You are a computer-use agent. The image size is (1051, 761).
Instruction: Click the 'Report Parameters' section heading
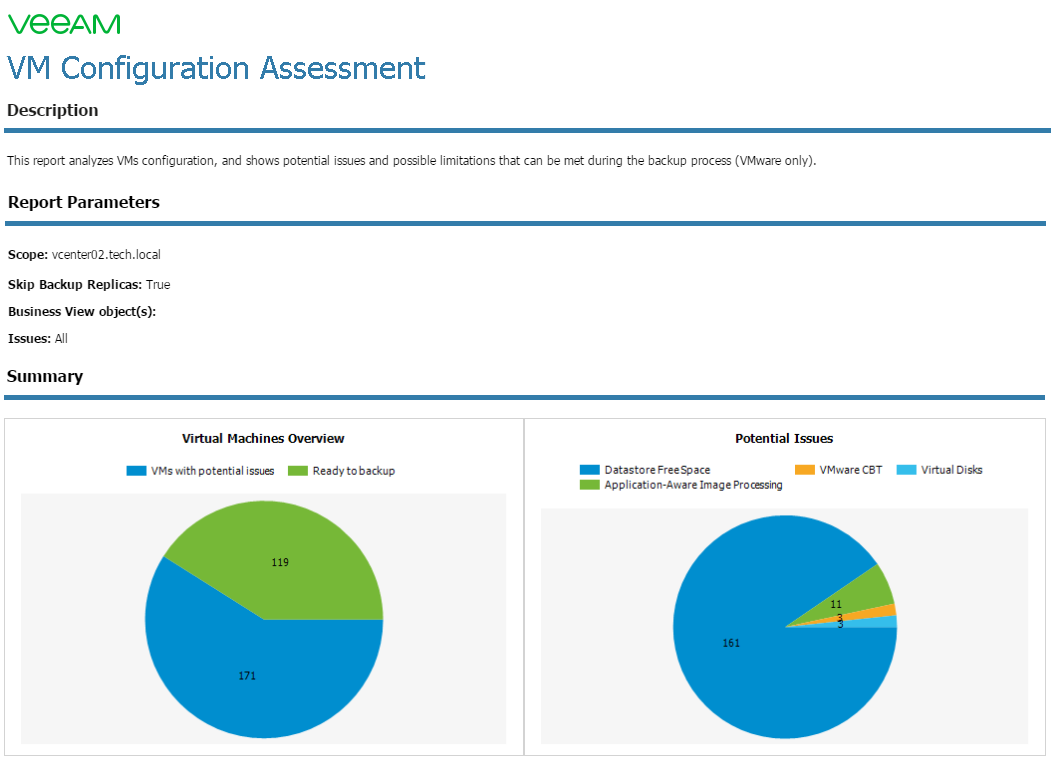(x=84, y=202)
